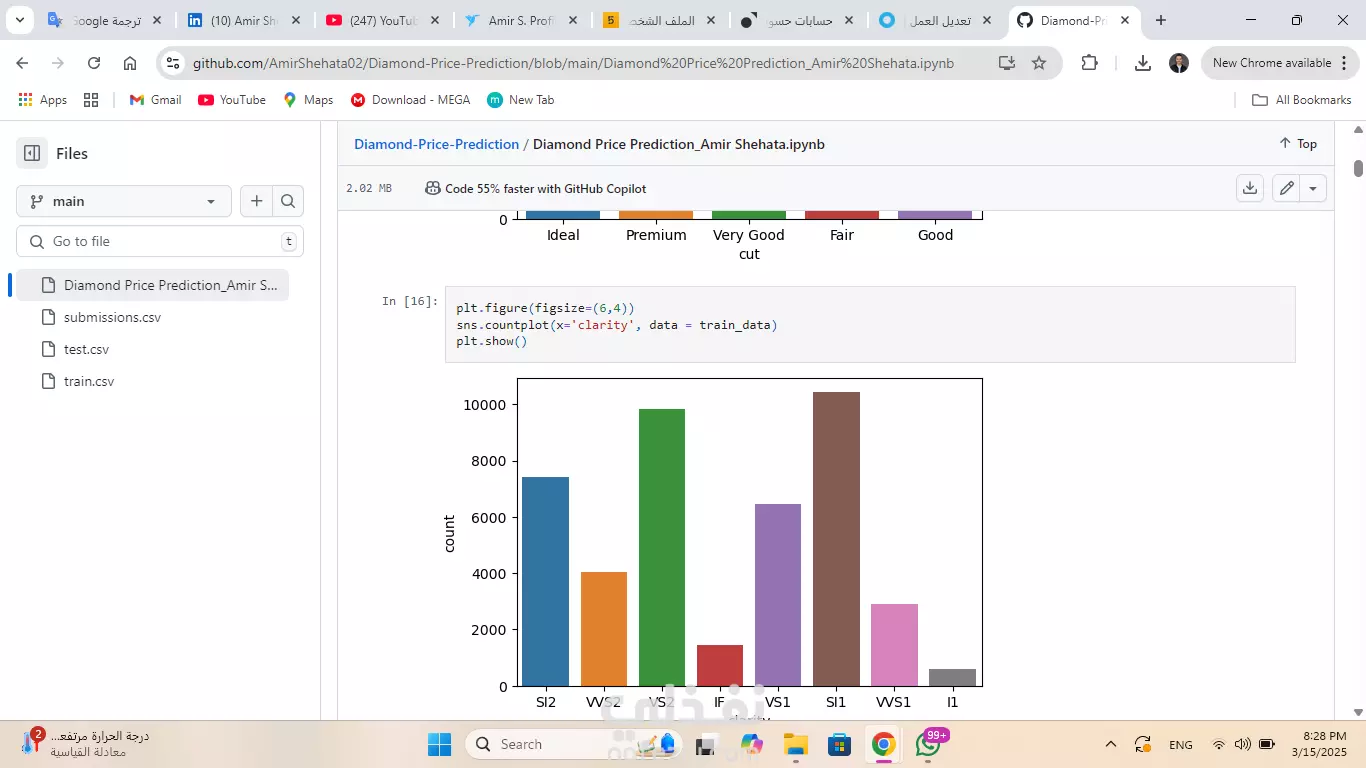Open train.csv in file tree
This screenshot has height=768, width=1366.
[89, 381]
